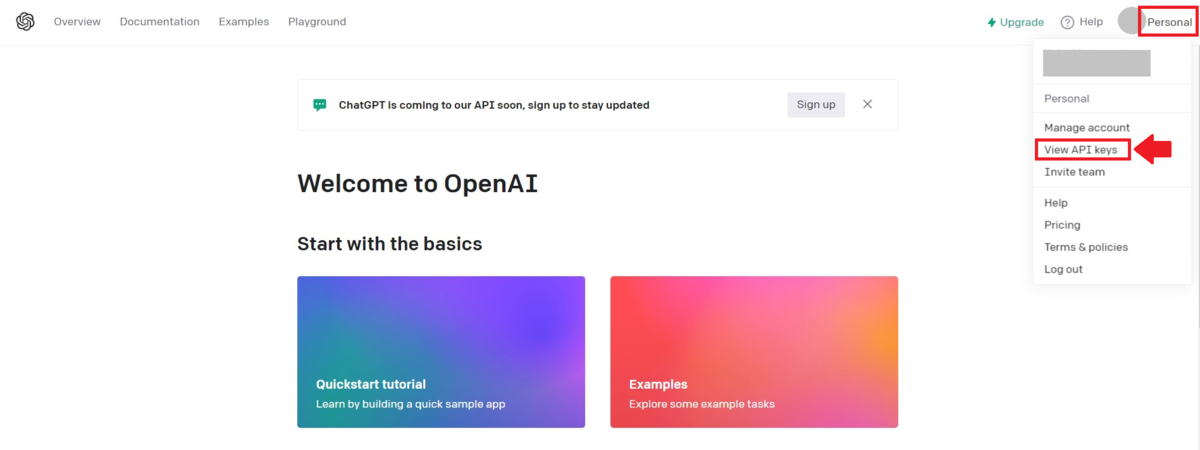
Task: Open Pricing from the menu
Action: [1062, 225]
